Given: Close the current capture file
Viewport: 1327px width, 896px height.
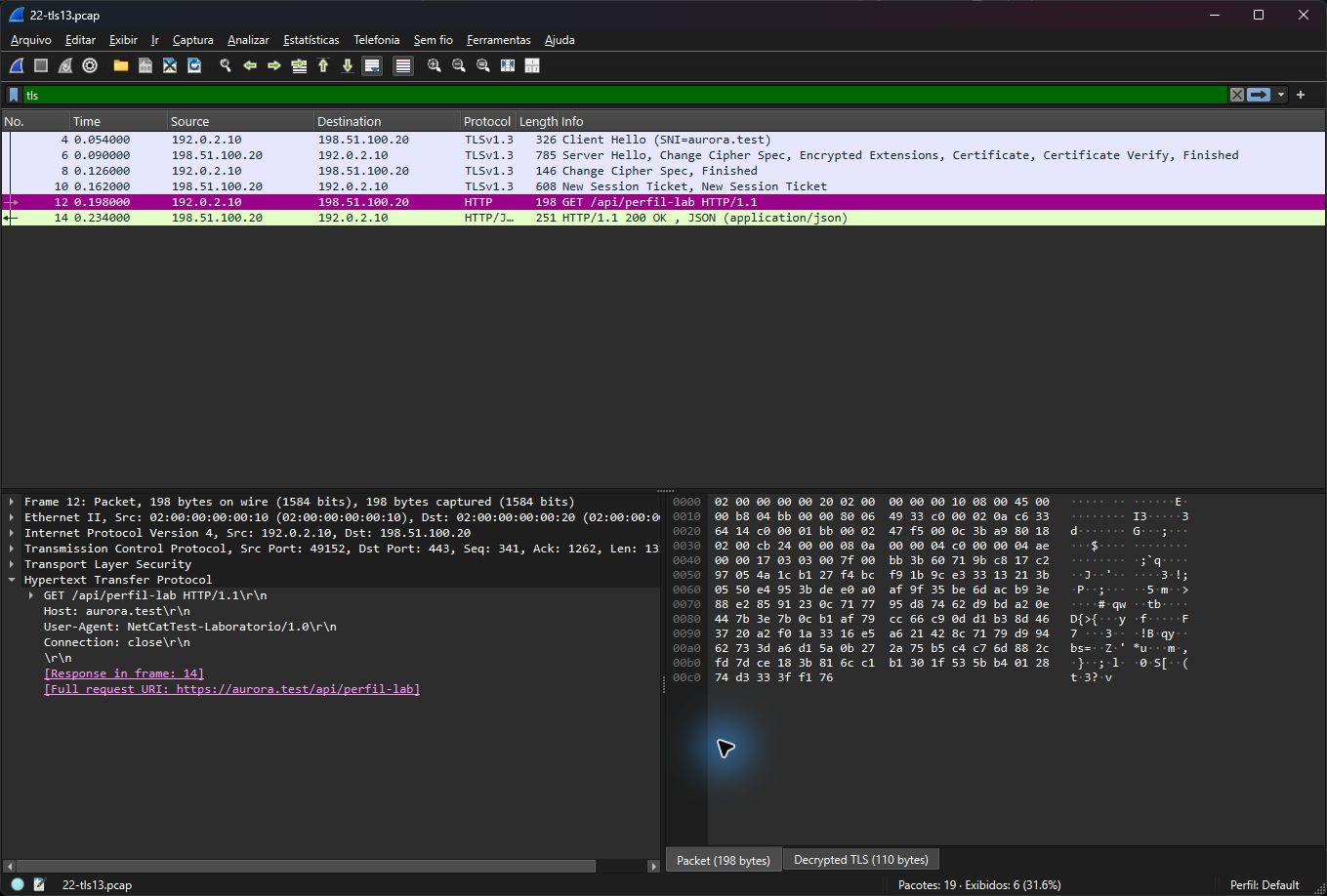Looking at the screenshot, I should click(170, 65).
